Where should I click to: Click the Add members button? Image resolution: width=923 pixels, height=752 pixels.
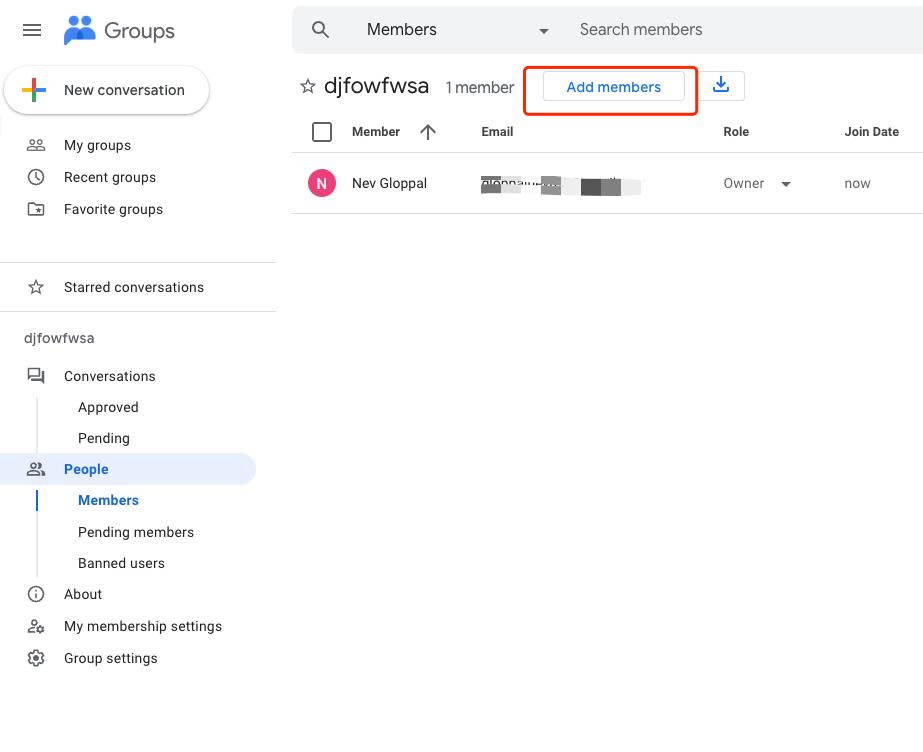point(613,87)
